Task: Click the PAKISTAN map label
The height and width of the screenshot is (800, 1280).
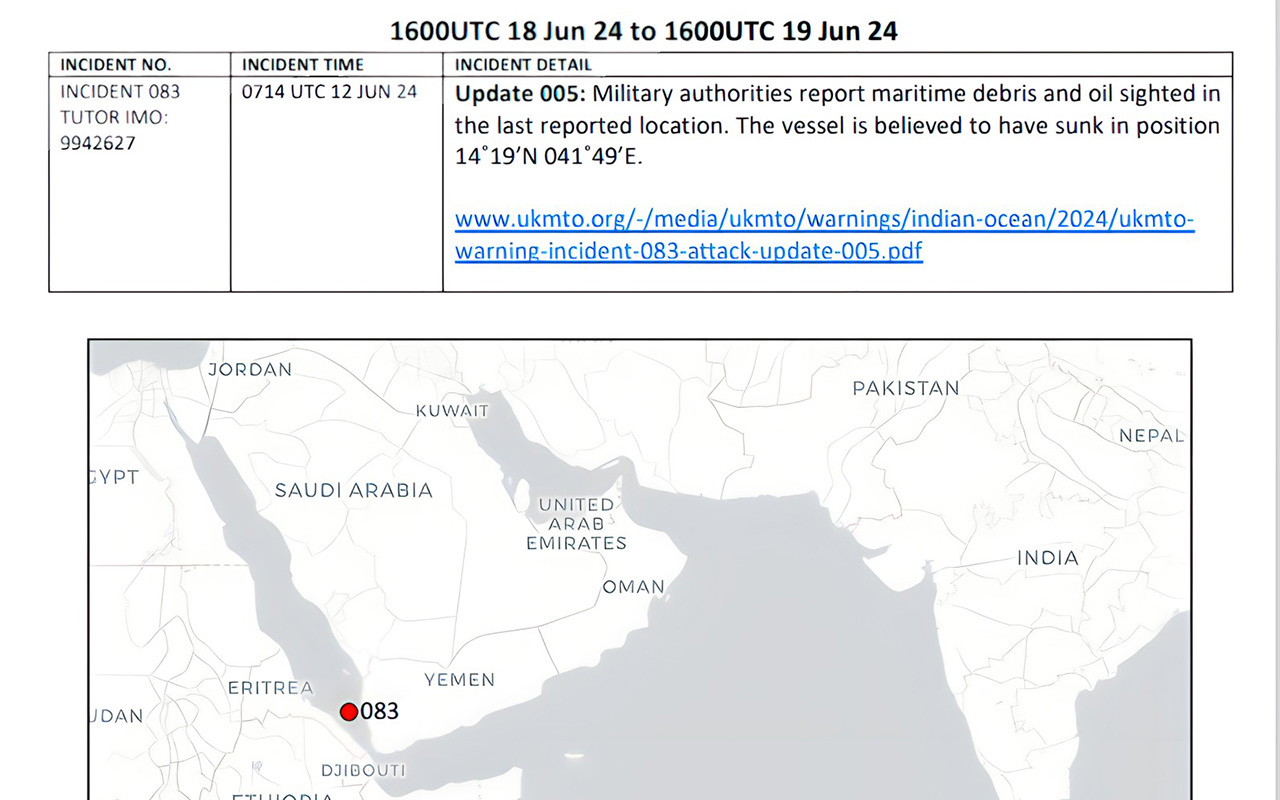Action: [x=905, y=388]
